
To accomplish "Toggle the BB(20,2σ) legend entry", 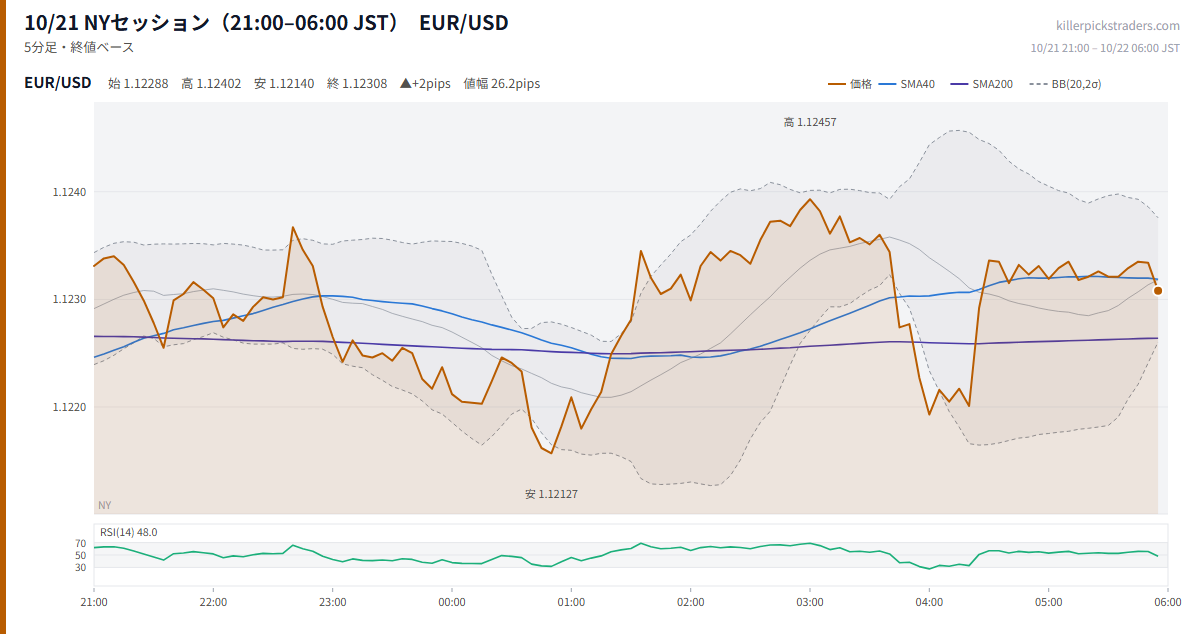I will tap(1064, 84).
